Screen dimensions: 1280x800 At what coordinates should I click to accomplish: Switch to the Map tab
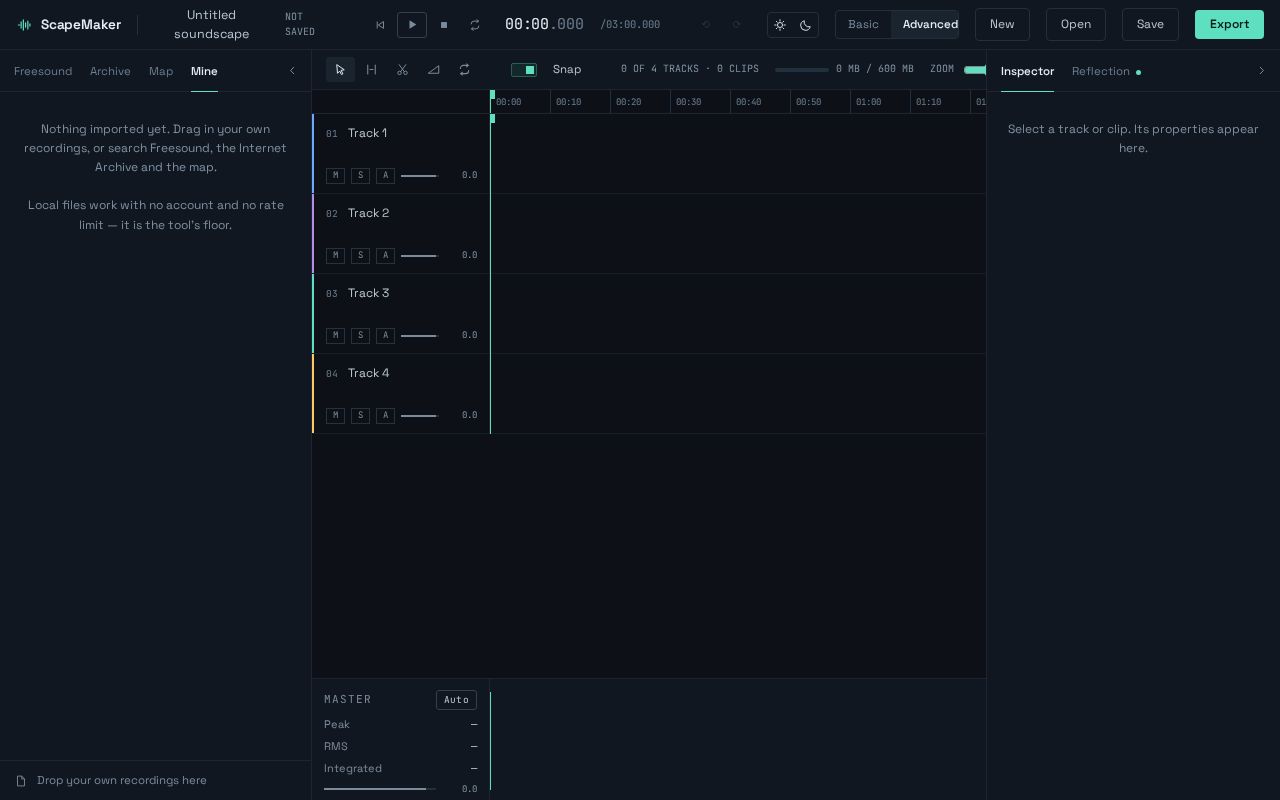point(161,71)
